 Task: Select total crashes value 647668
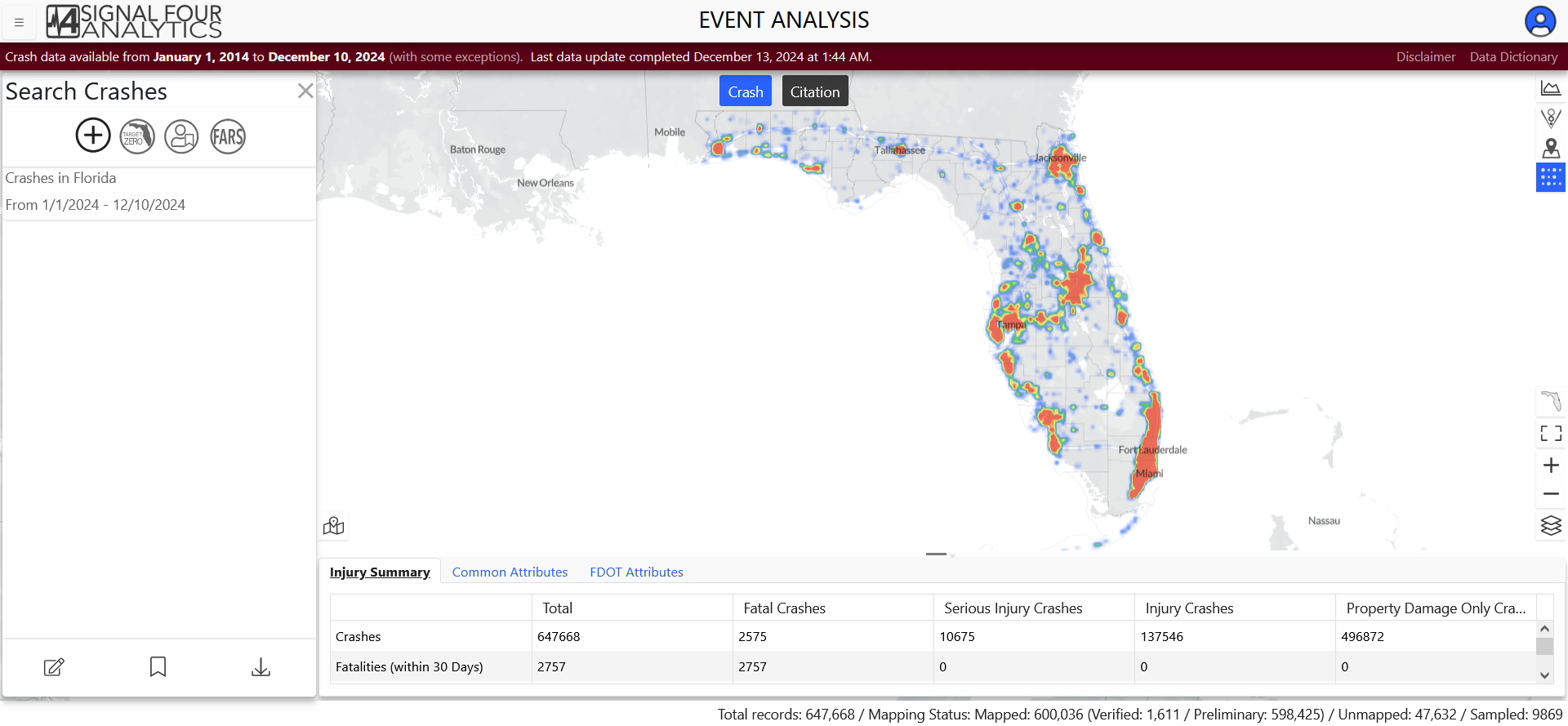(x=559, y=636)
